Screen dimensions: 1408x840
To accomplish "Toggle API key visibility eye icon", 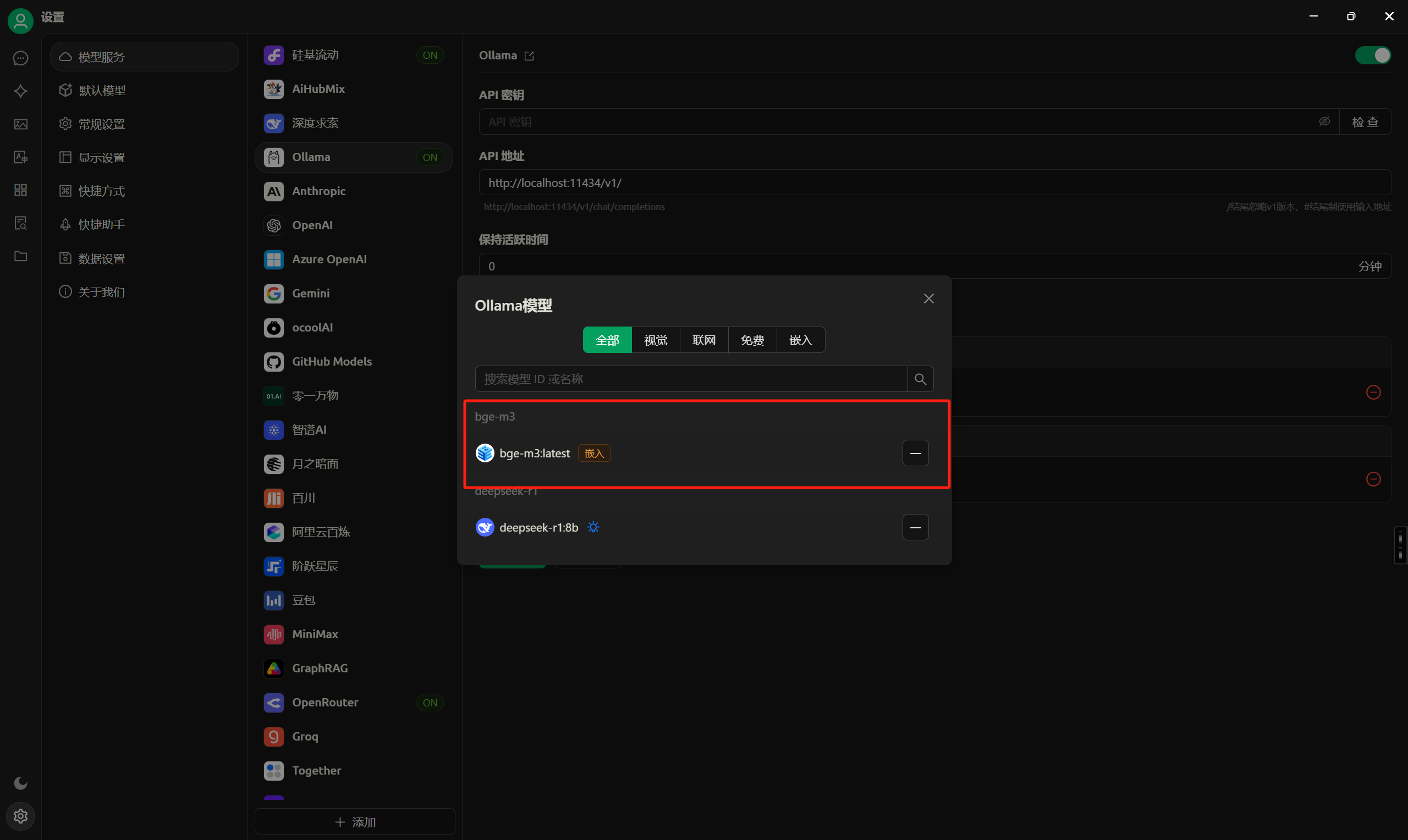I will pos(1324,121).
